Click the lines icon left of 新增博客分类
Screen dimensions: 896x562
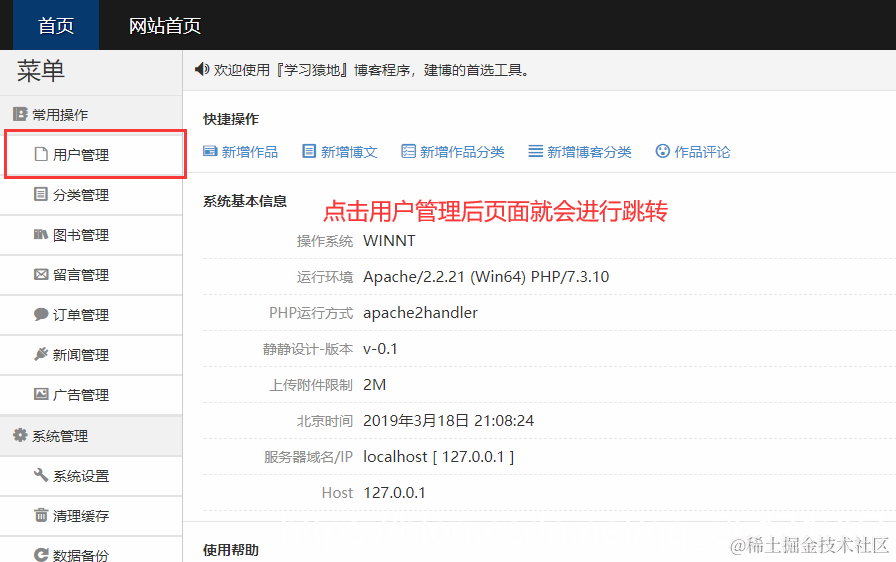[x=535, y=151]
